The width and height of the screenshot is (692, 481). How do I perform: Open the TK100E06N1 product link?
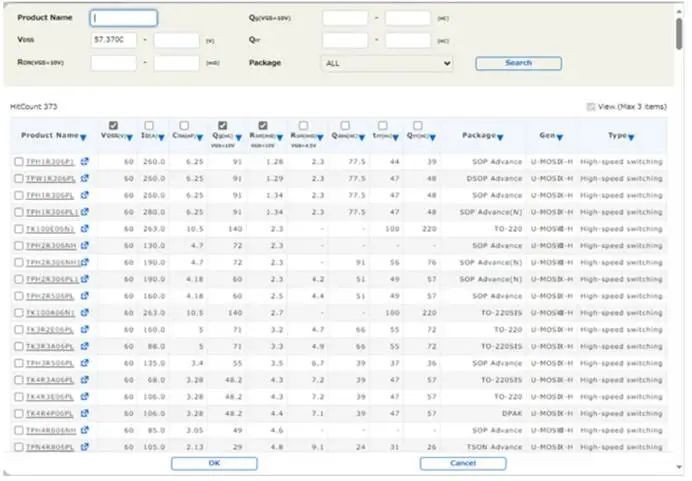pyautogui.click(x=50, y=229)
